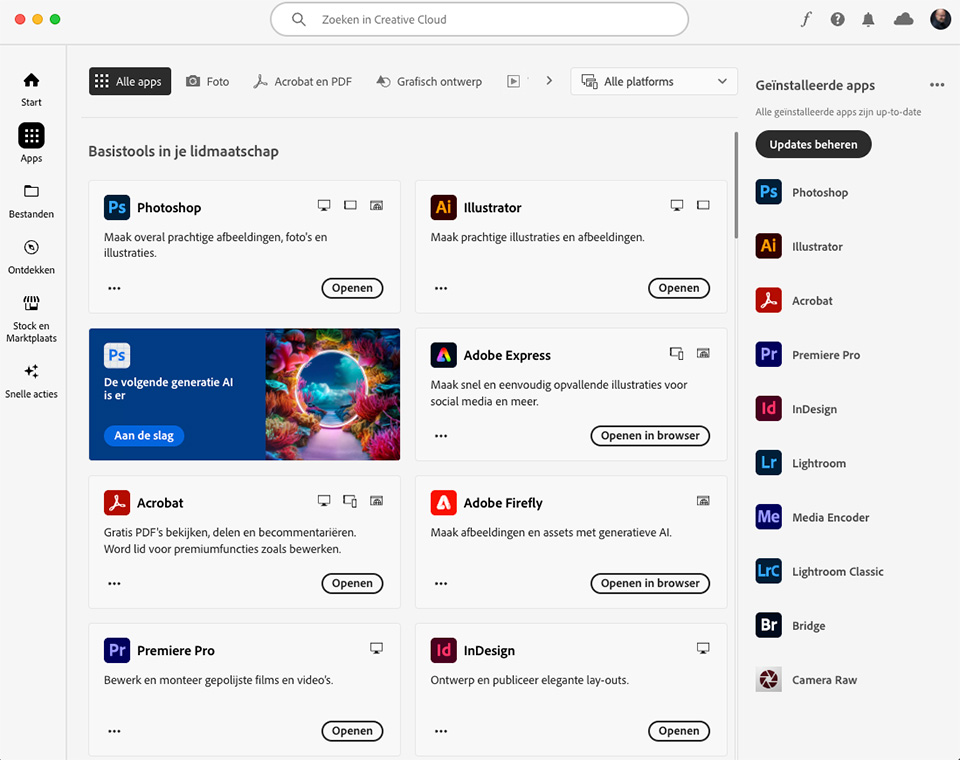Open more options on Premiere Pro card
The height and width of the screenshot is (760, 960).
(114, 731)
